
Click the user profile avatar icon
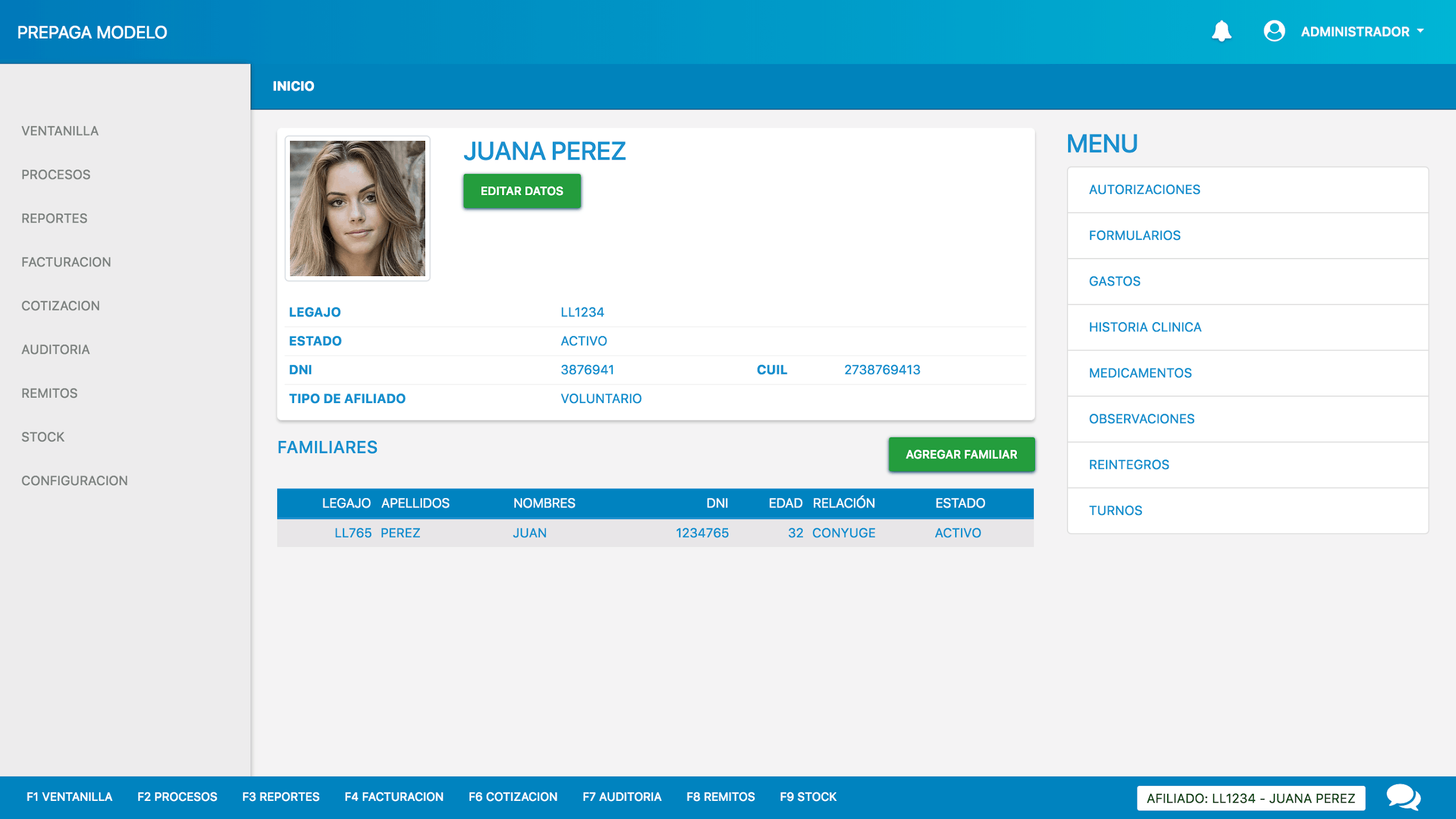(x=1274, y=31)
